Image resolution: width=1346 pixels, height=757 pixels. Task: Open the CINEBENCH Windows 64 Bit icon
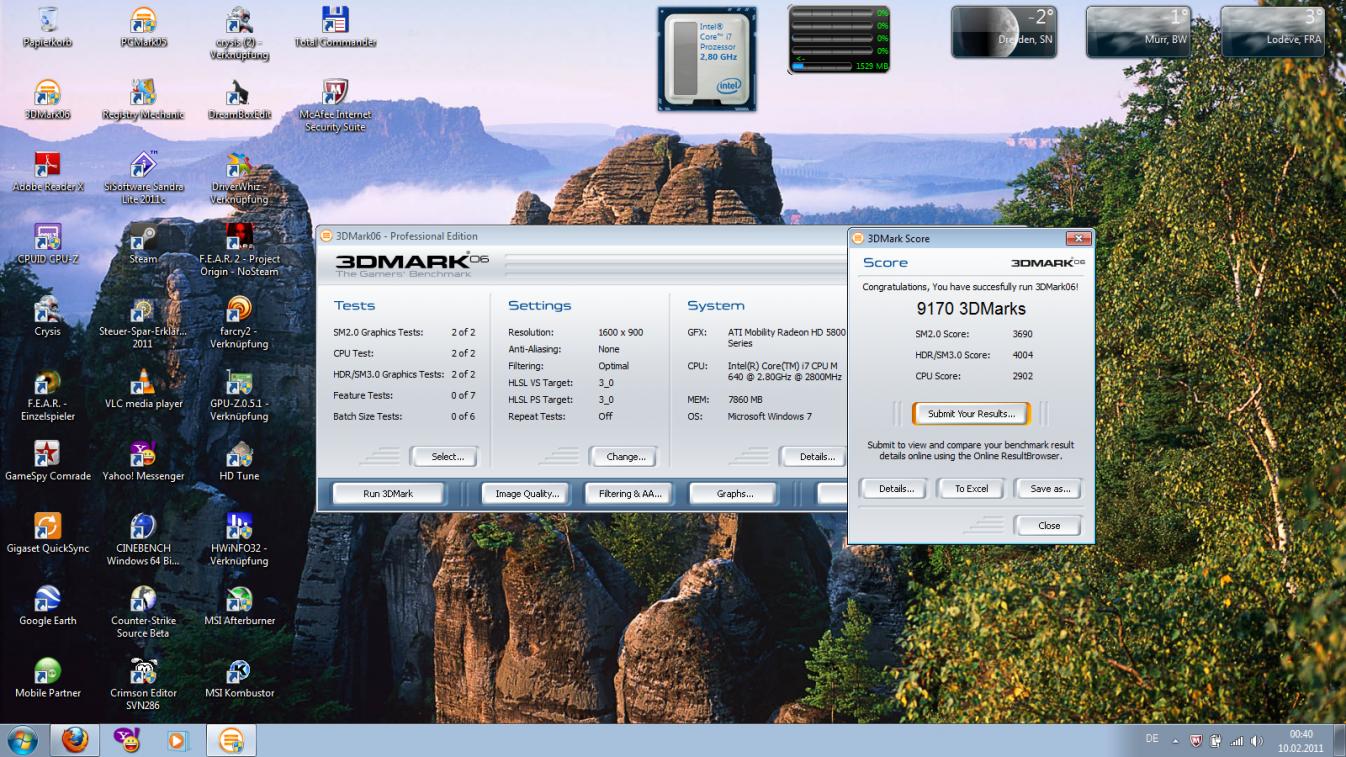[143, 538]
